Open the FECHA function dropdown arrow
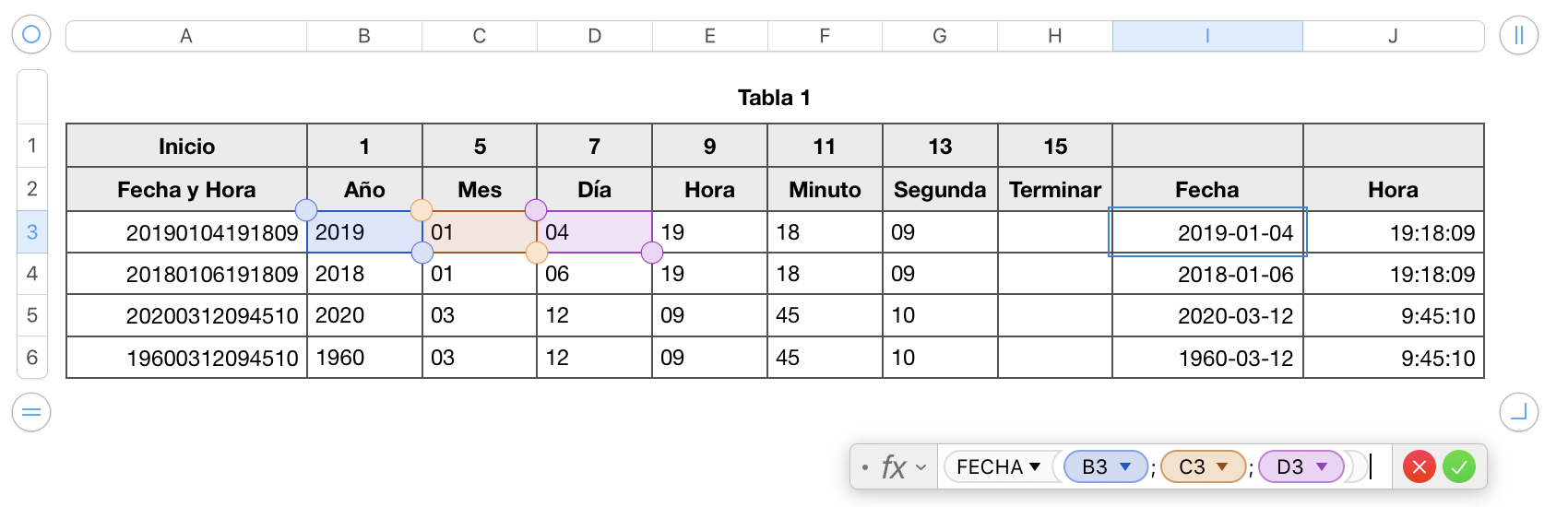This screenshot has width=1568, height=507. coord(1035,467)
